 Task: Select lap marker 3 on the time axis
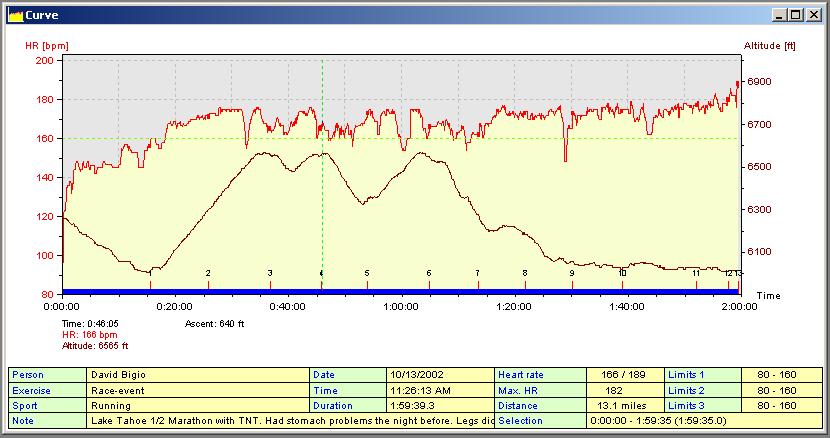pos(270,273)
